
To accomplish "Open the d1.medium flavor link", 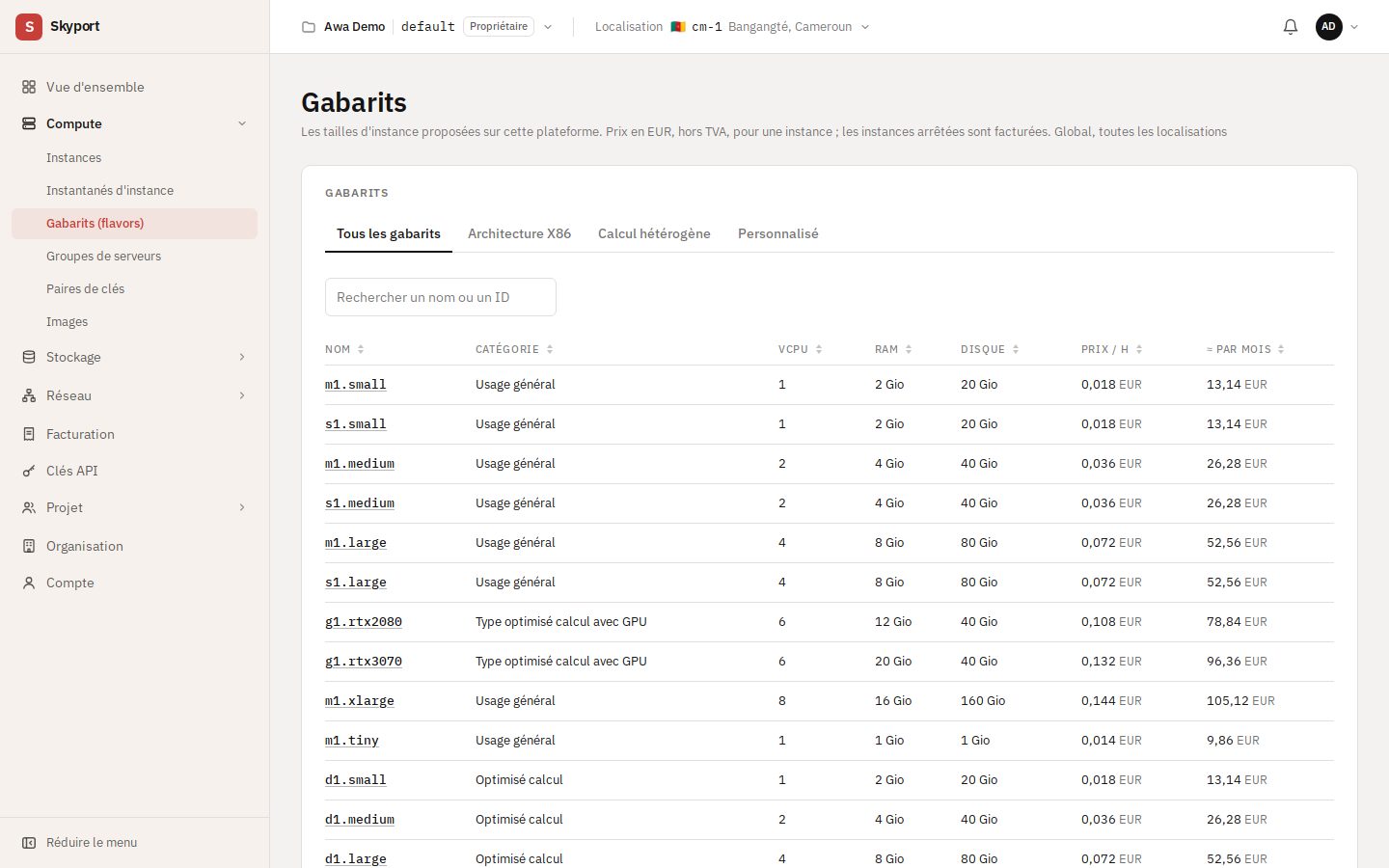I will coord(360,819).
